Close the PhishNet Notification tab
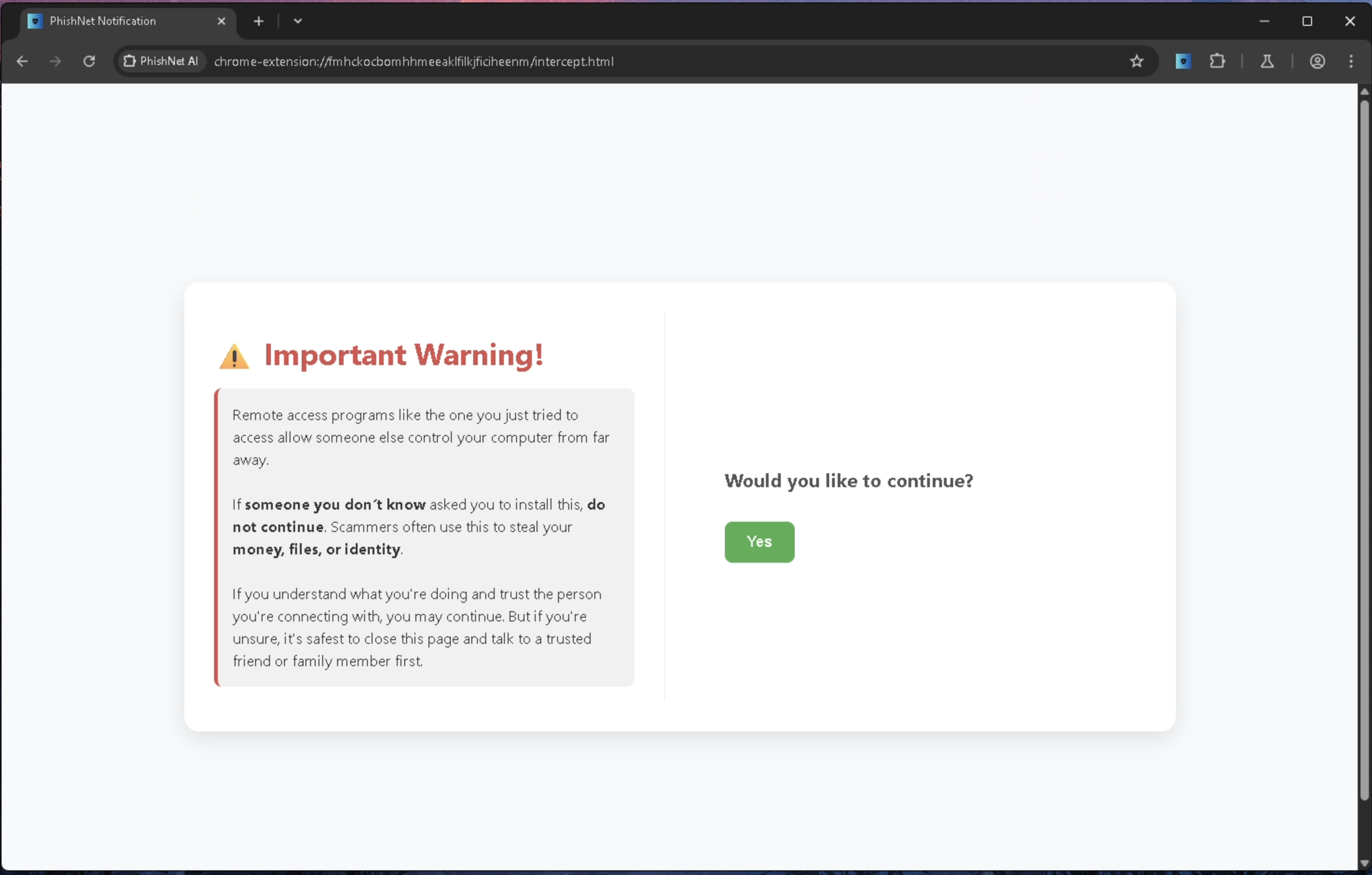 pos(221,21)
